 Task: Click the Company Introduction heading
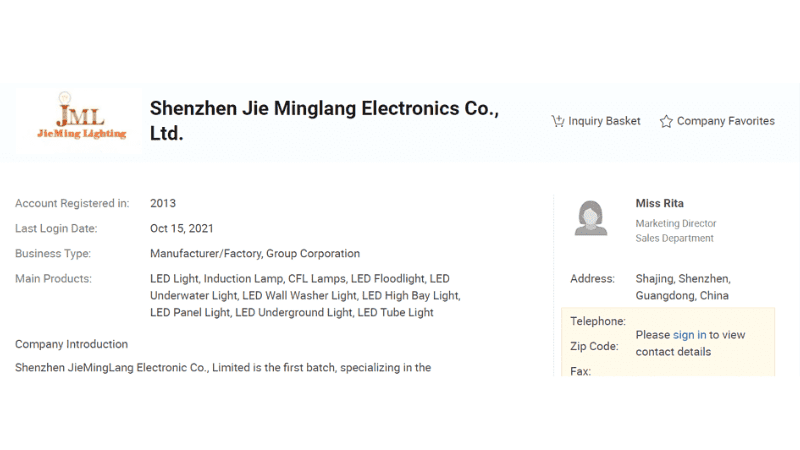71,344
